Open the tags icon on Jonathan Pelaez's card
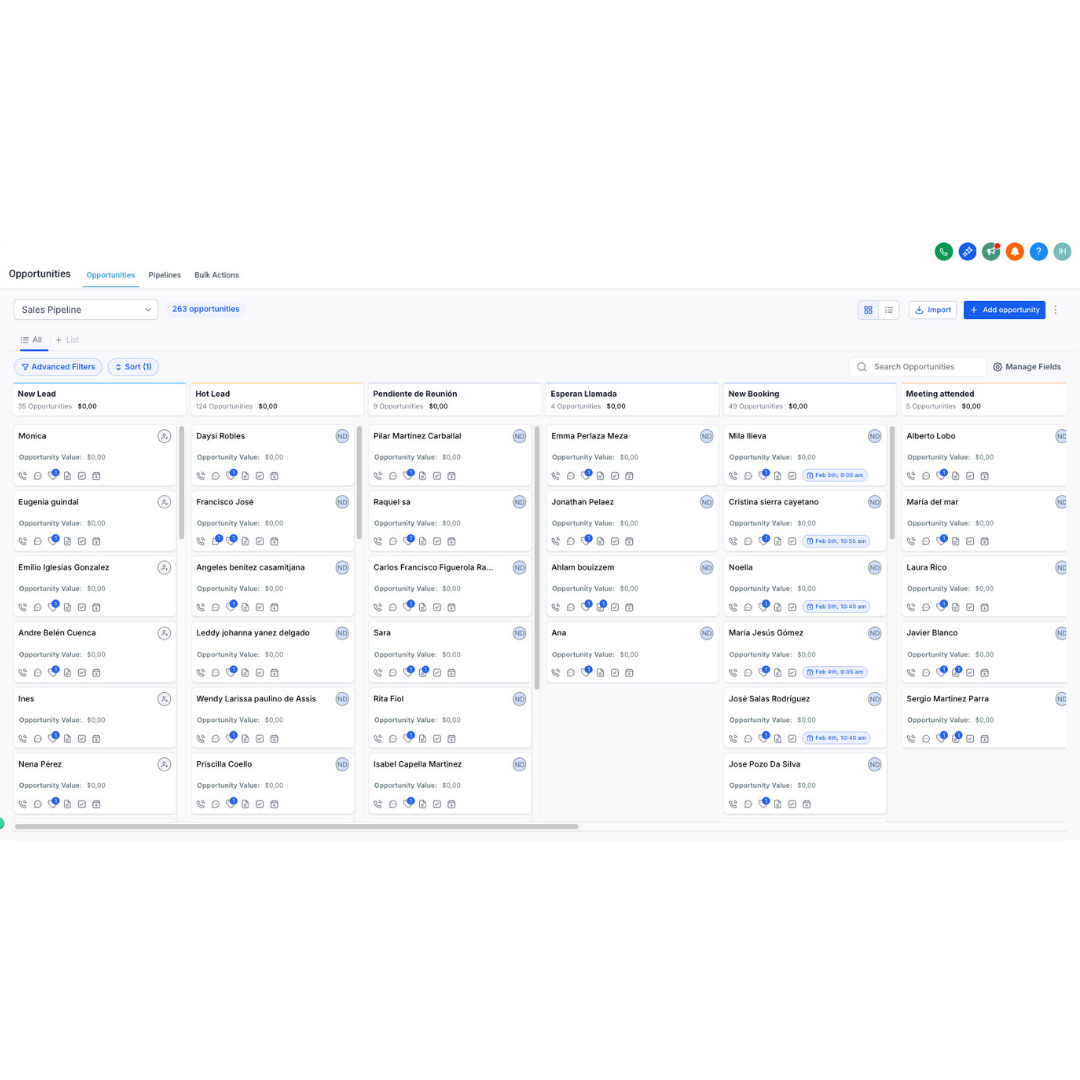 (x=586, y=541)
